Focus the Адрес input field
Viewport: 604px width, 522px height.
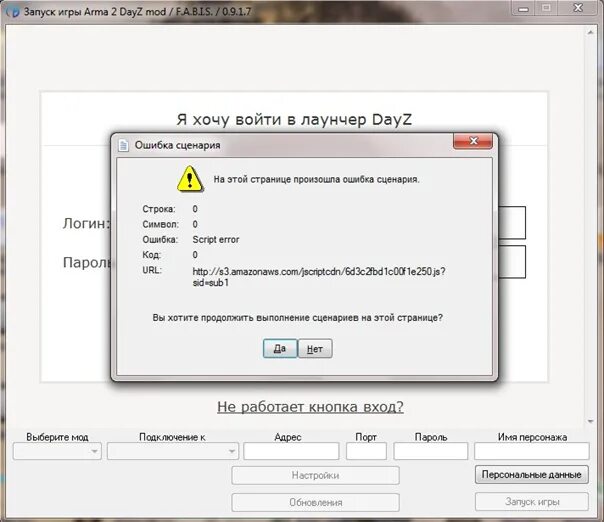pos(291,451)
